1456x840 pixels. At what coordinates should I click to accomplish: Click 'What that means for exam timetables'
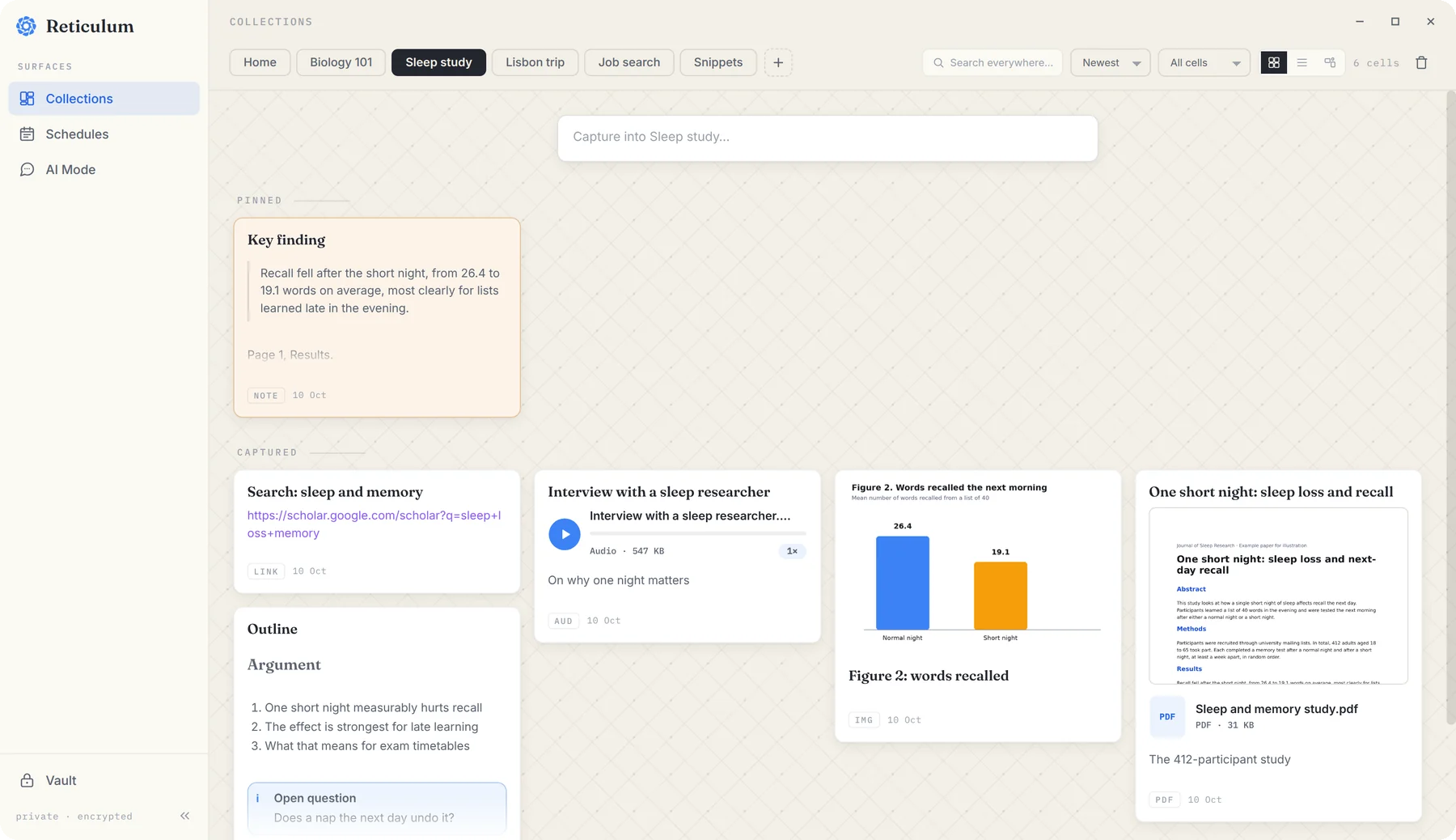[367, 746]
